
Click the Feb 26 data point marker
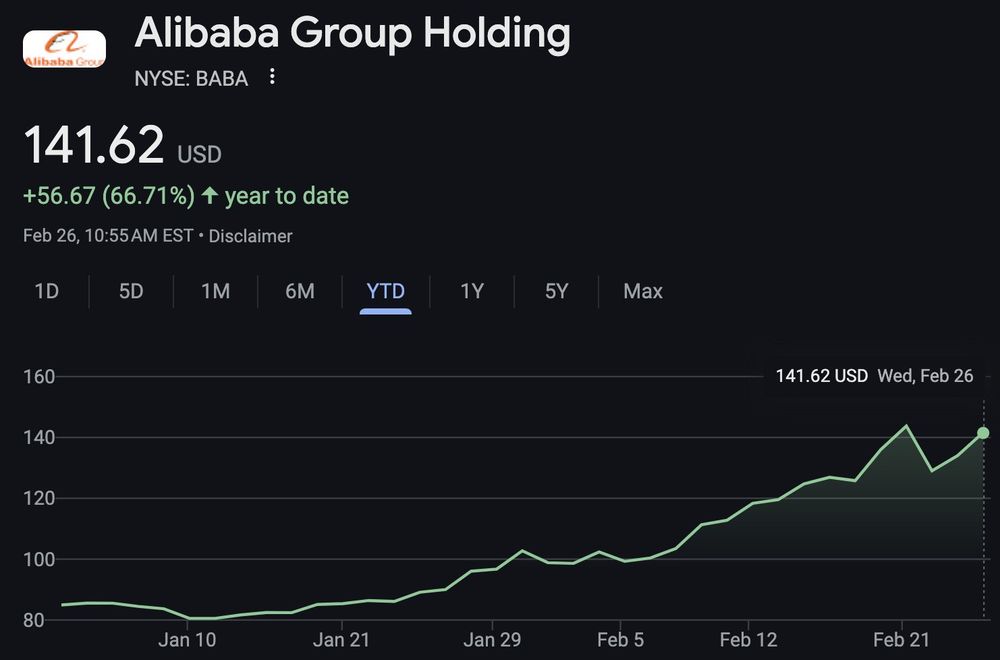[983, 433]
